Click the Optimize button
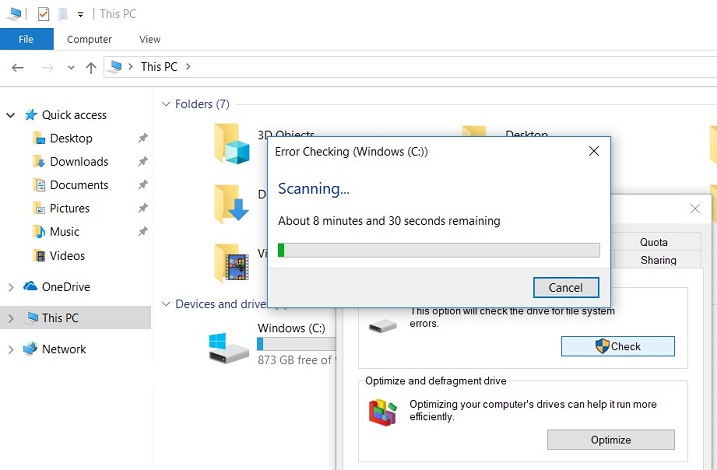 (x=610, y=440)
